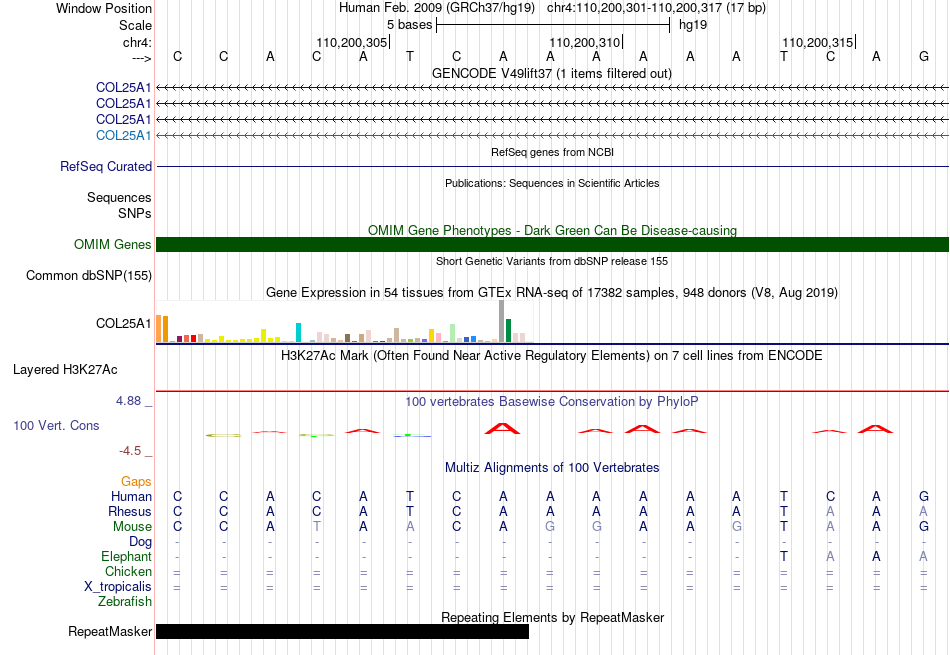Screen dimensions: 950x655
Task: Click the Human alignment row label
Action: coord(131,496)
